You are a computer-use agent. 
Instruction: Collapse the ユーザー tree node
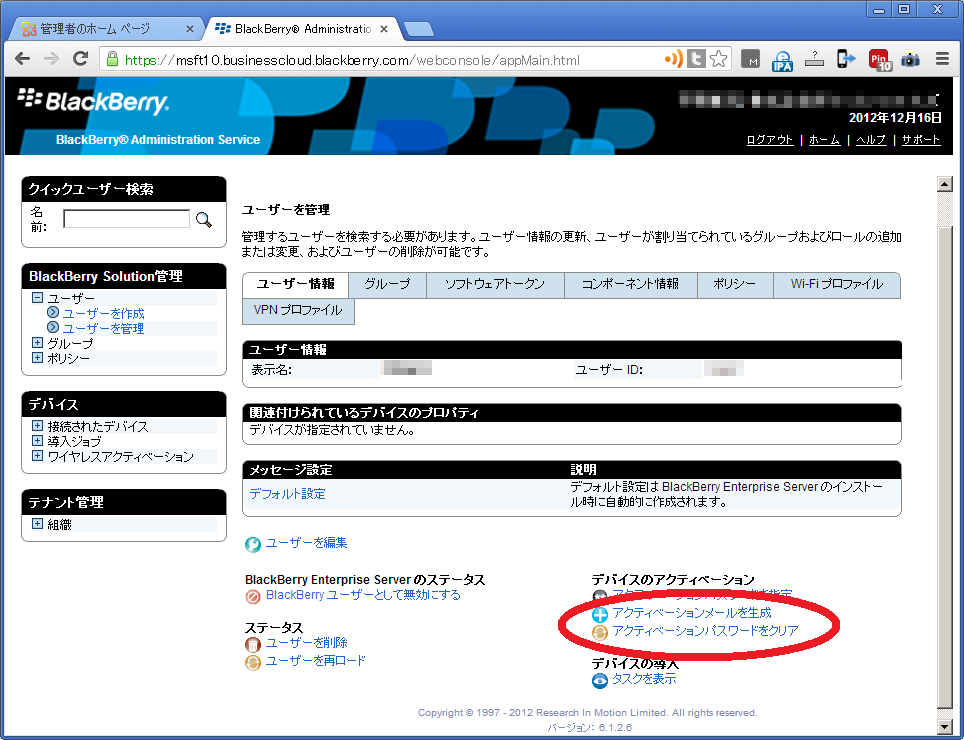pyautogui.click(x=38, y=297)
